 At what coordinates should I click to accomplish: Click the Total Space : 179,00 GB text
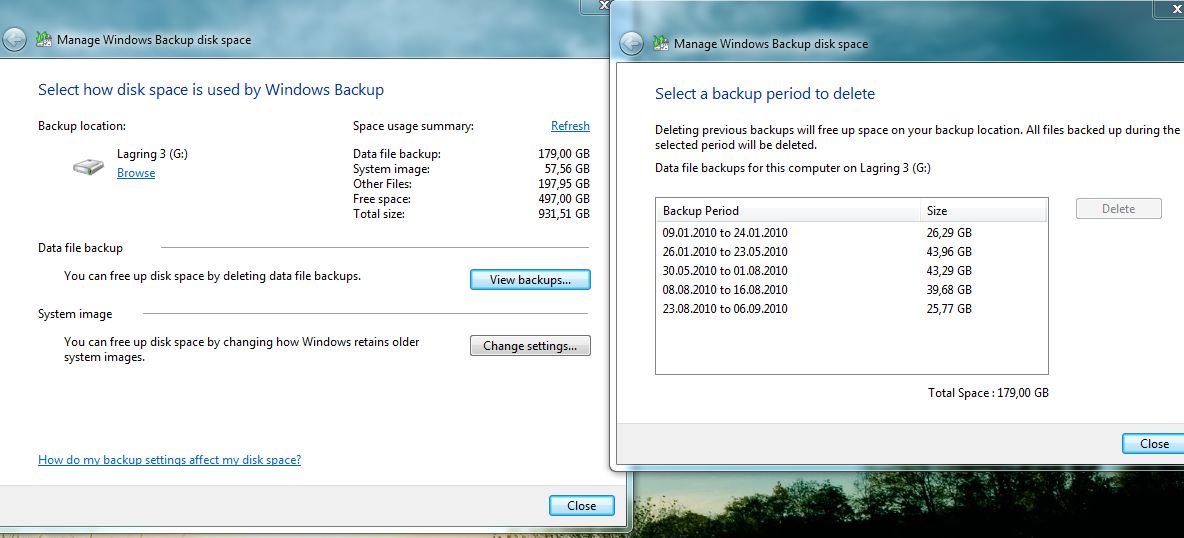(x=988, y=393)
